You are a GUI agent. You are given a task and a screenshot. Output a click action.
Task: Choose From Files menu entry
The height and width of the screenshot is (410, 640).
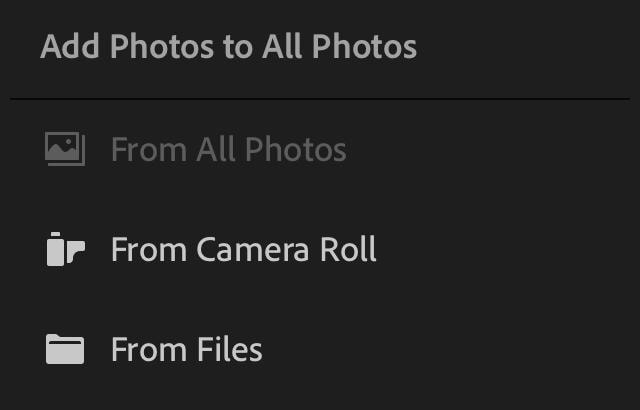click(x=320, y=350)
